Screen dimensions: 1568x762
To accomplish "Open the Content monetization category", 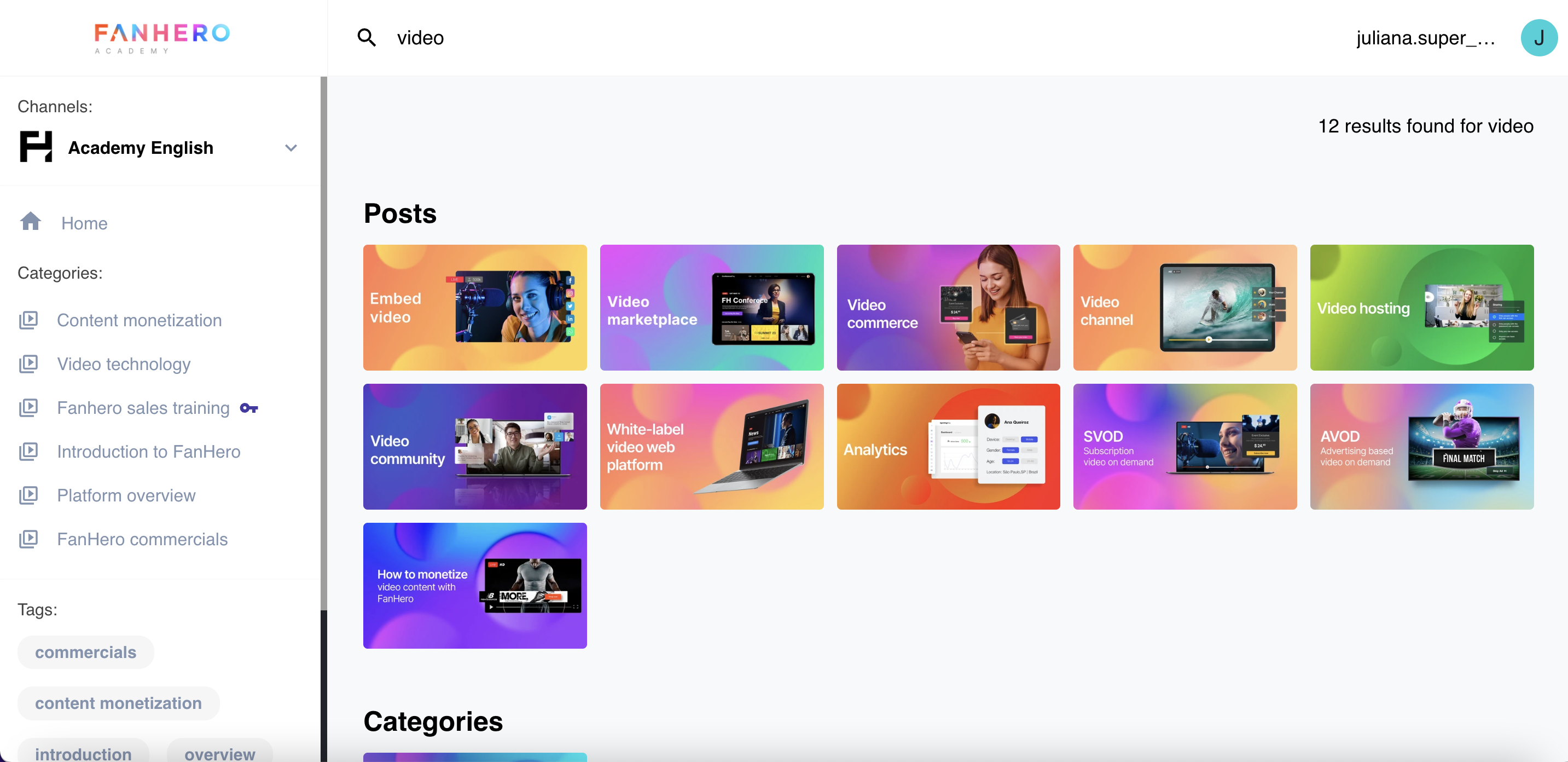I will 140,320.
